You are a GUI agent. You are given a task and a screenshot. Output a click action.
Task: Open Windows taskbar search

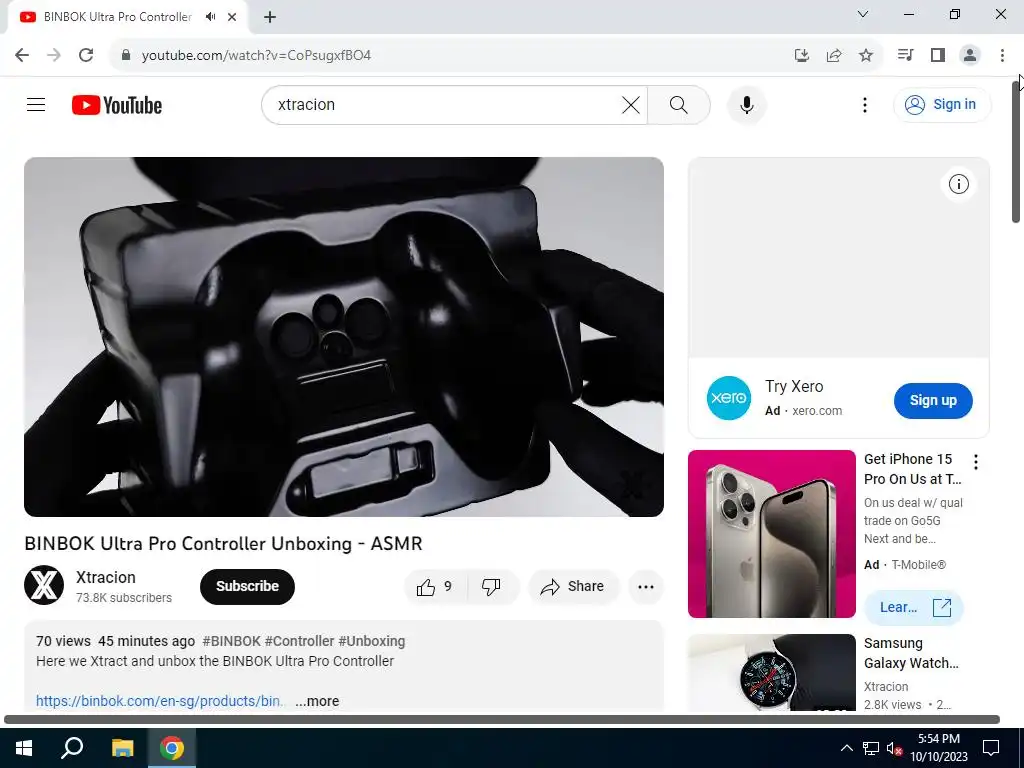pyautogui.click(x=72, y=748)
